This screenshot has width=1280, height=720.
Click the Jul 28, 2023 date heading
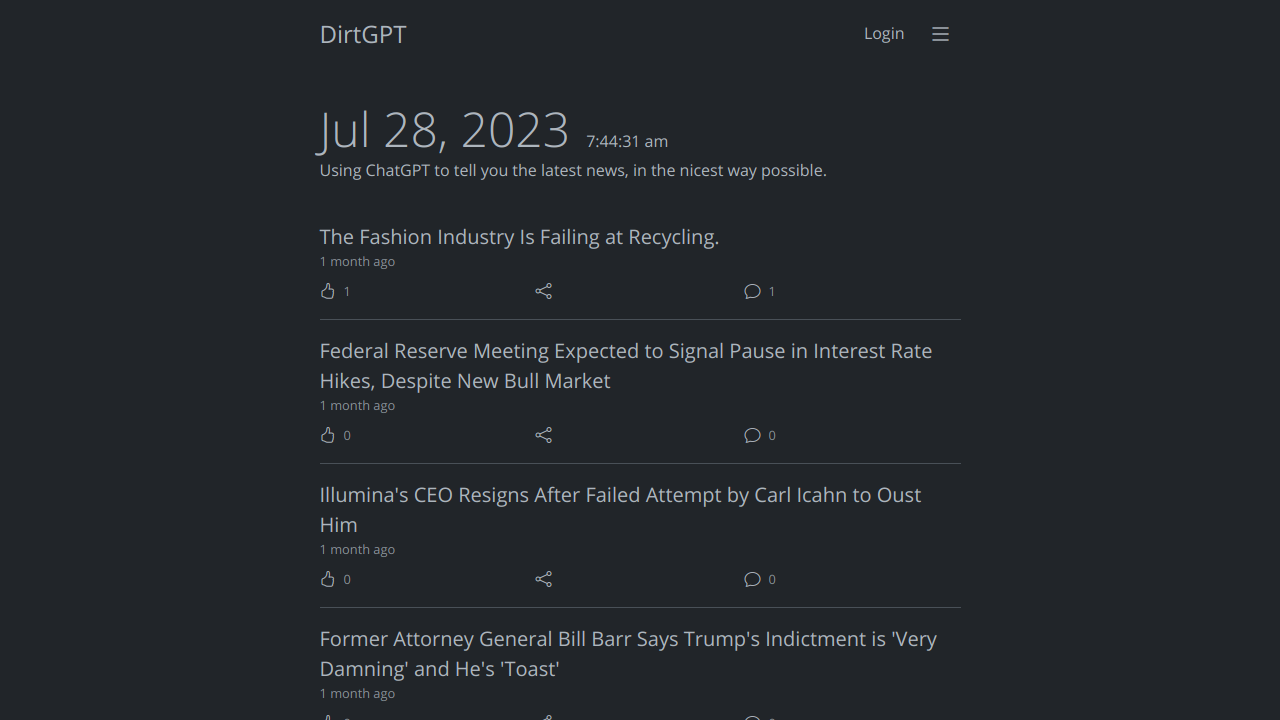[444, 131]
